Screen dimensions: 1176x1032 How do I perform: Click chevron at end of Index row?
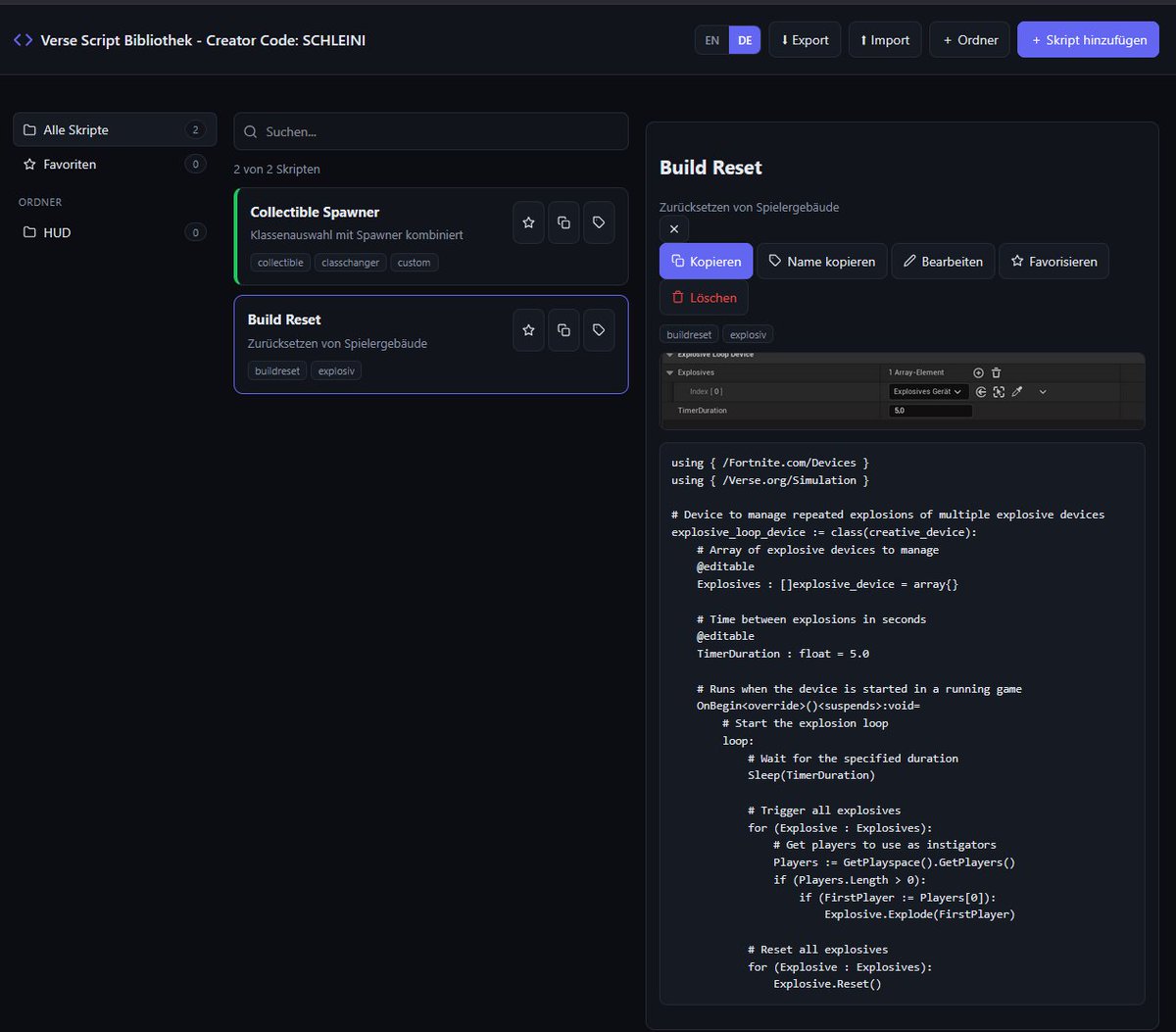(x=1043, y=391)
